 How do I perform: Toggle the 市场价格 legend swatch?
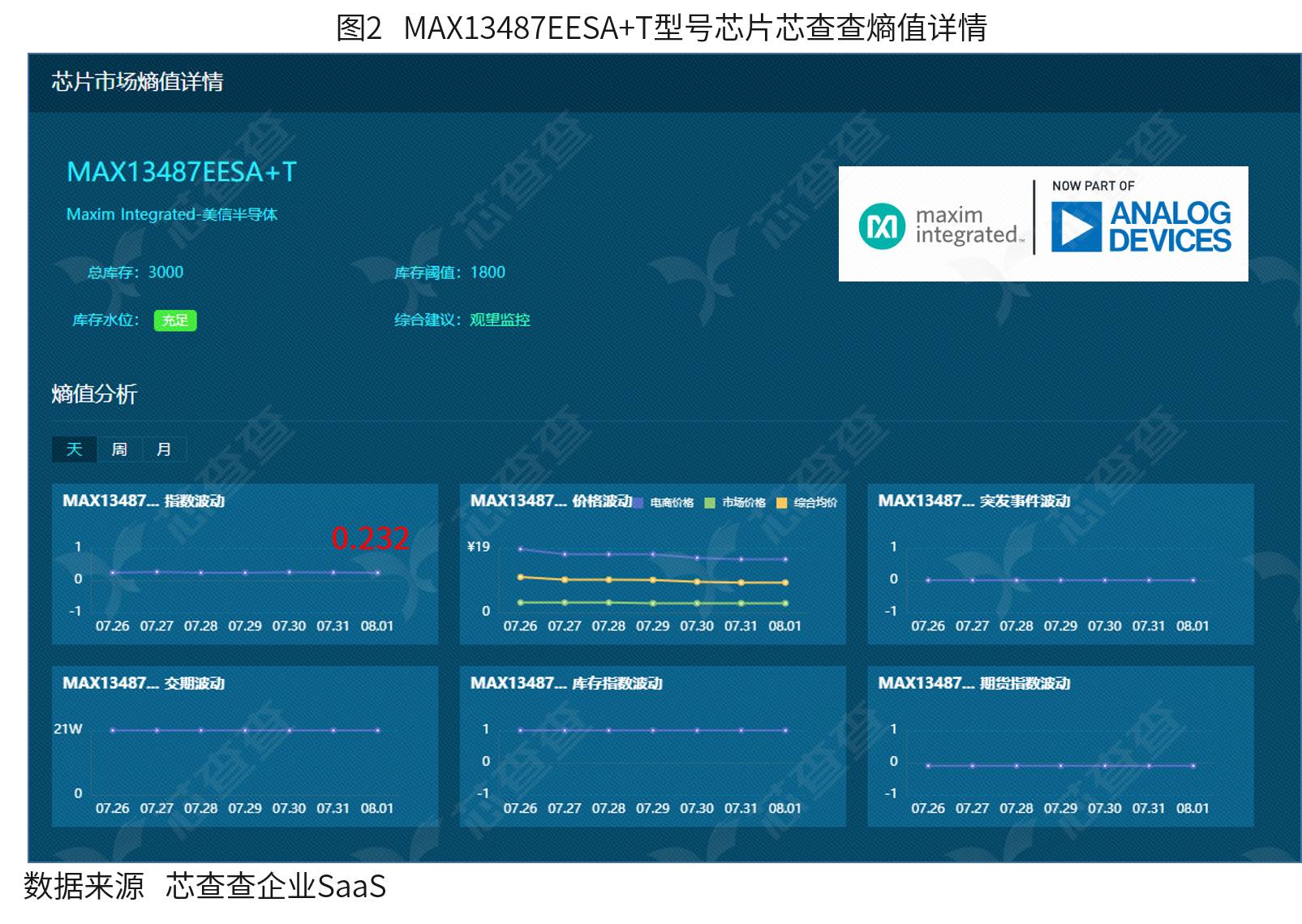click(710, 503)
